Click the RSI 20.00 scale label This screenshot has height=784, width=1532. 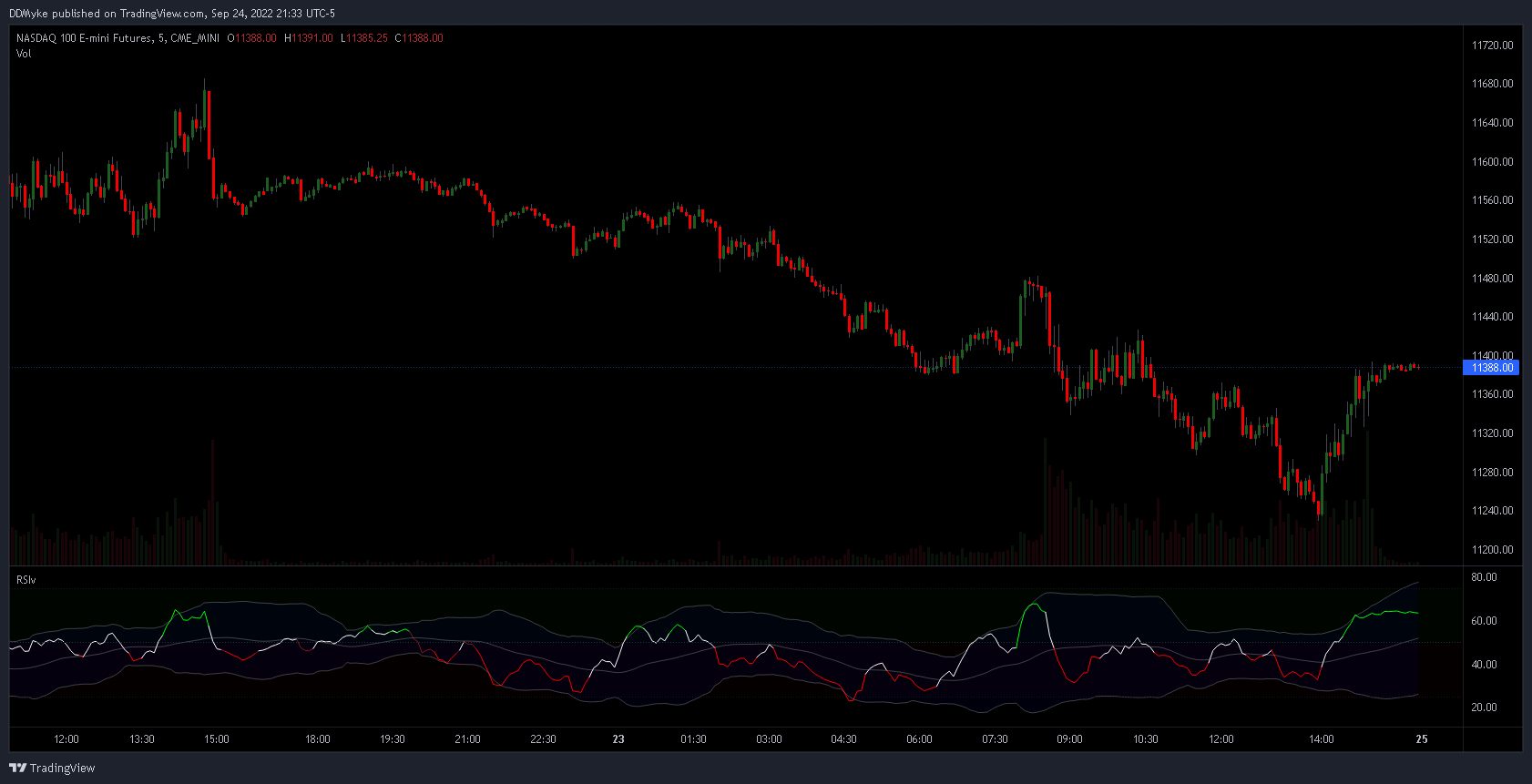click(1485, 708)
